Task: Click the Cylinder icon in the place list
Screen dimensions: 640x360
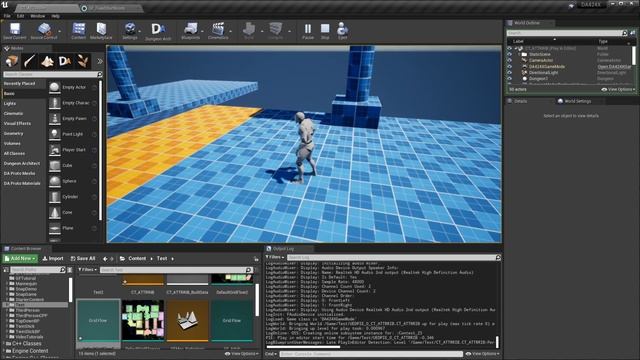Action: coord(54,197)
